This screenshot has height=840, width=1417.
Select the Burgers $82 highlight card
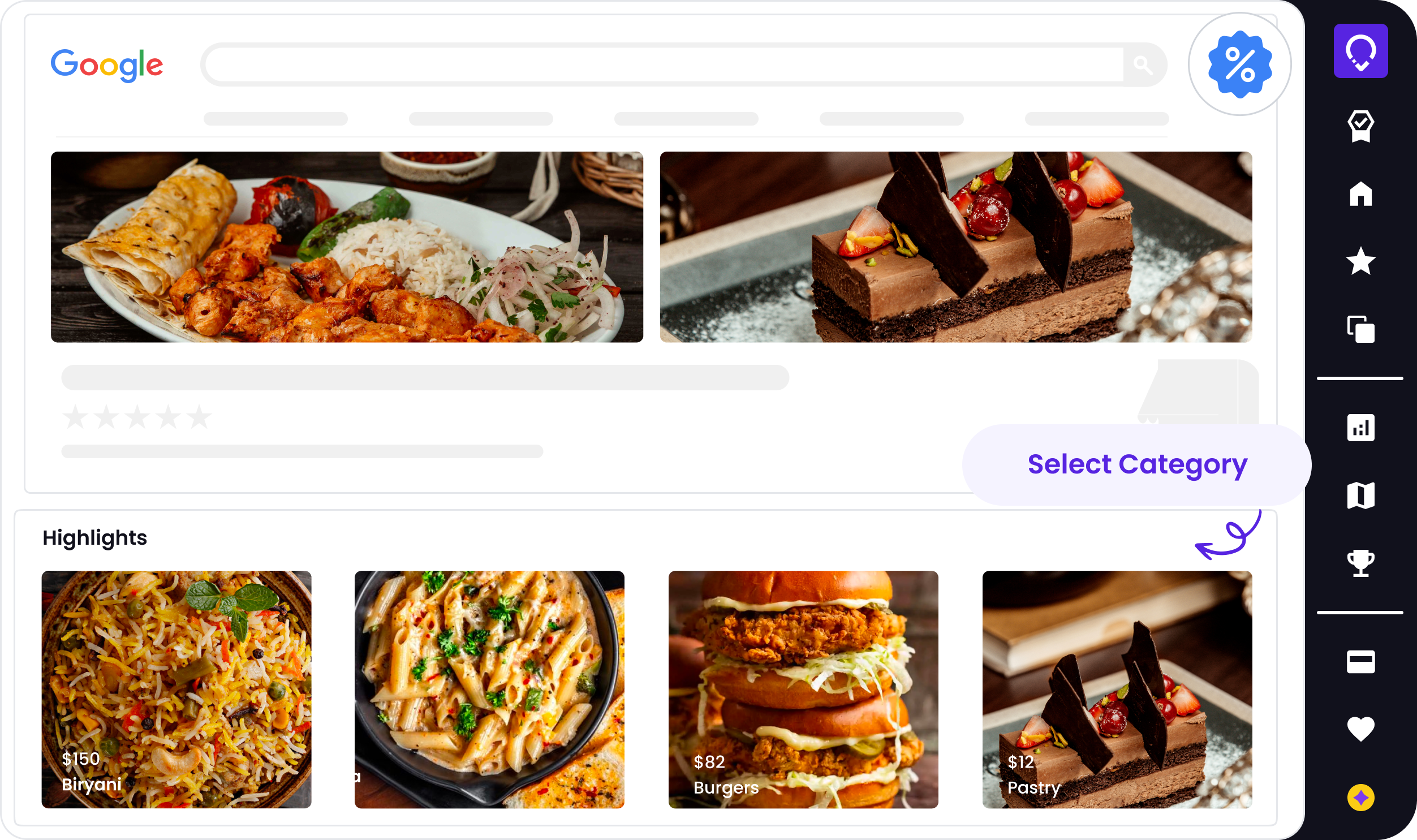[803, 689]
